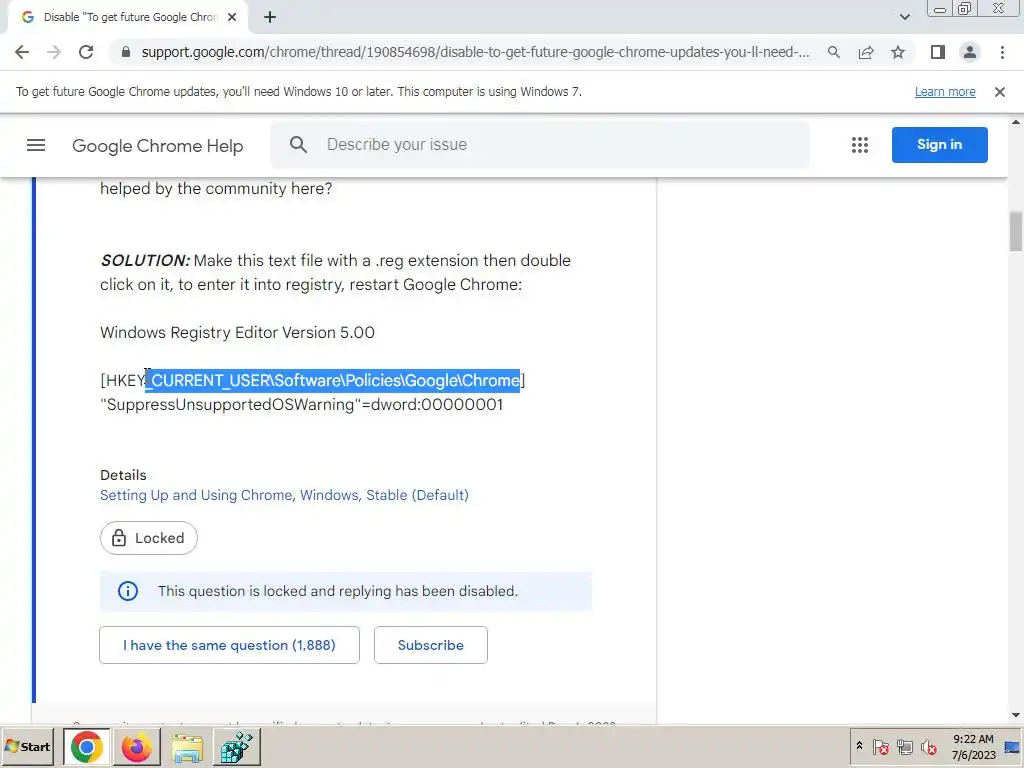Viewport: 1024px width, 768px height.
Task: Open the cubes app taskbar icon
Action: tap(236, 746)
